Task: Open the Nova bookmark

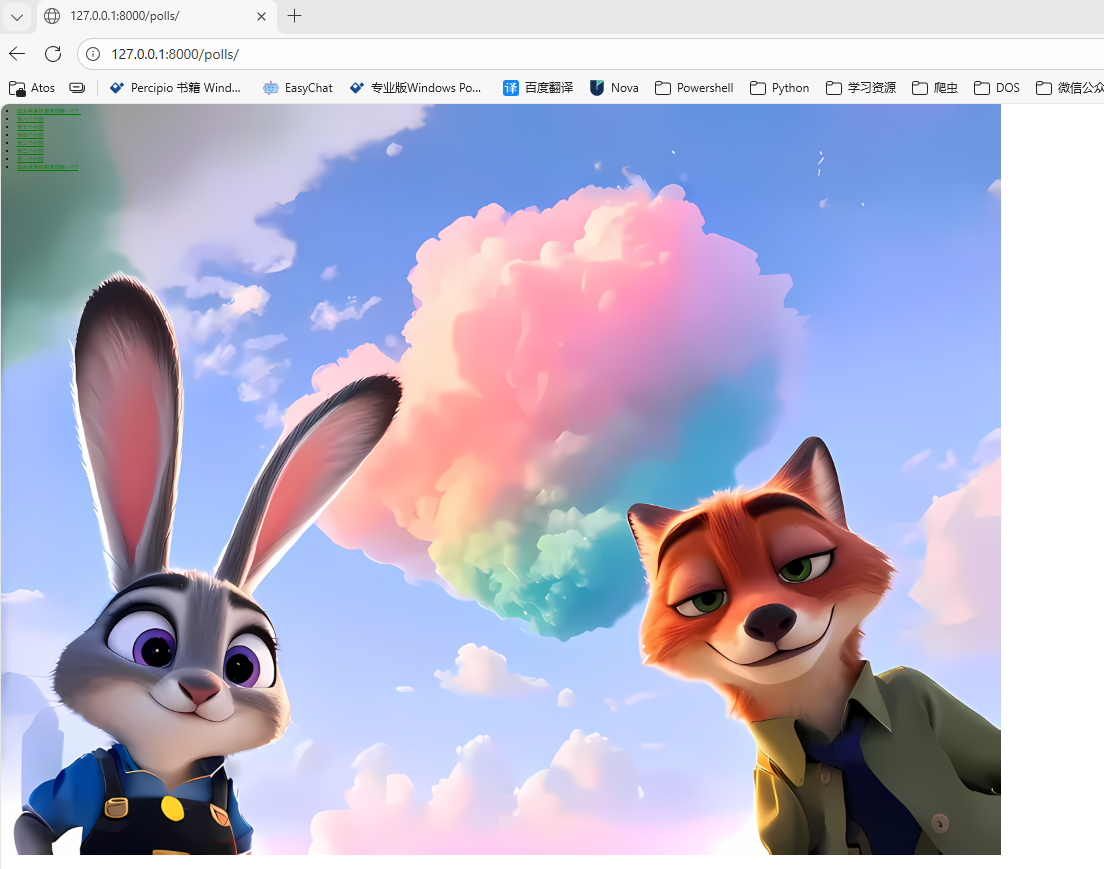Action: (614, 88)
